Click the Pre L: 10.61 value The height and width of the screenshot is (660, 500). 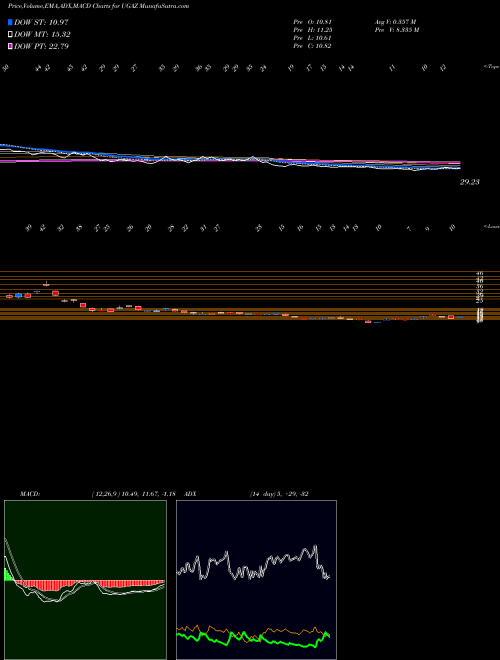(x=312, y=38)
